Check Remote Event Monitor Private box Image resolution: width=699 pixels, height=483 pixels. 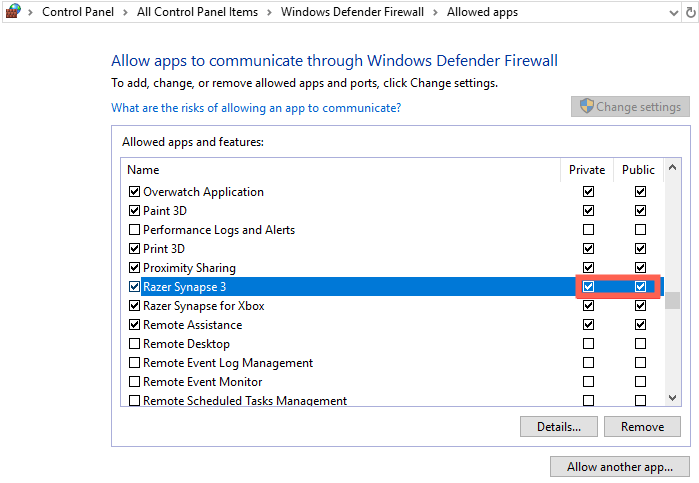tap(588, 381)
